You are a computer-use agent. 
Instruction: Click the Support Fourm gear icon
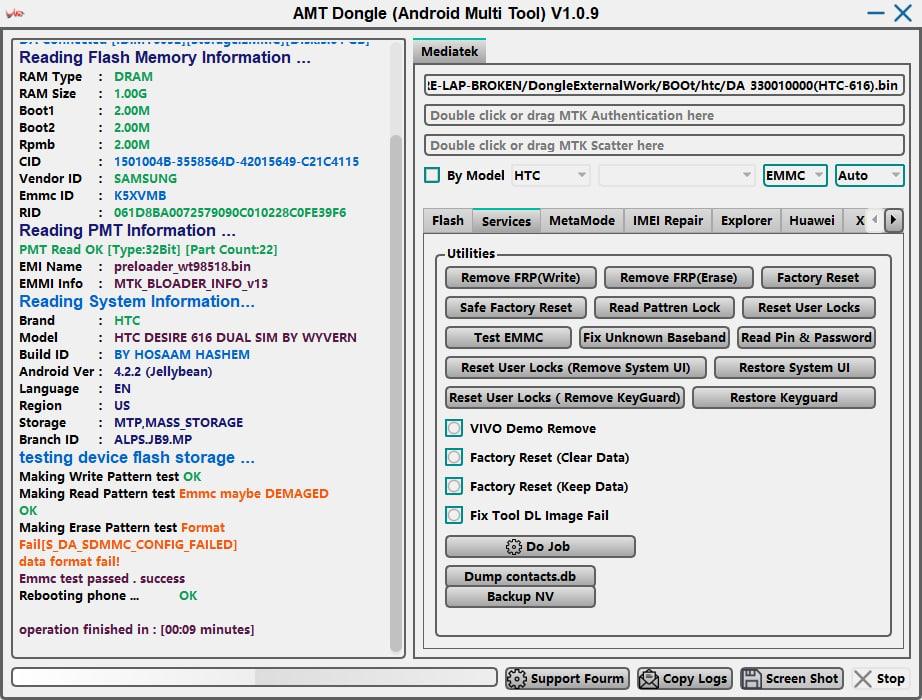(x=516, y=678)
